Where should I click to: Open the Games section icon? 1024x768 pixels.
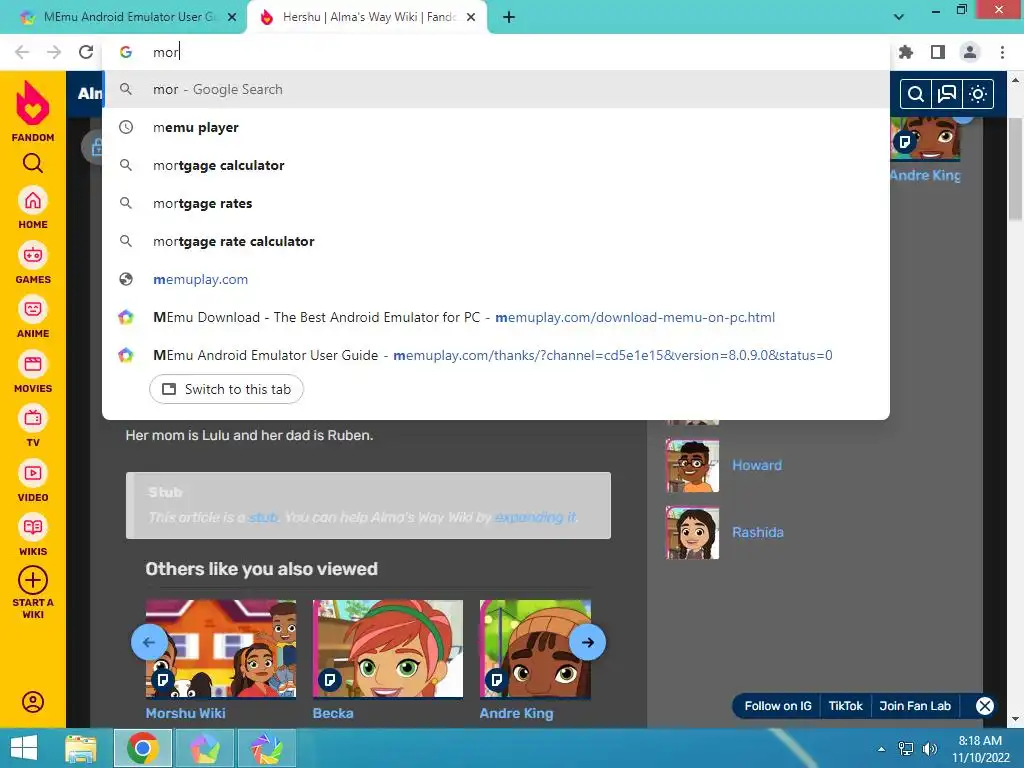(33, 255)
